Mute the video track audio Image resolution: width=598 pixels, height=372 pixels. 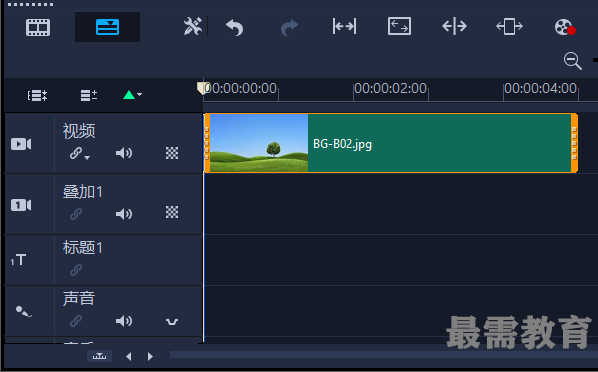pyautogui.click(x=124, y=153)
